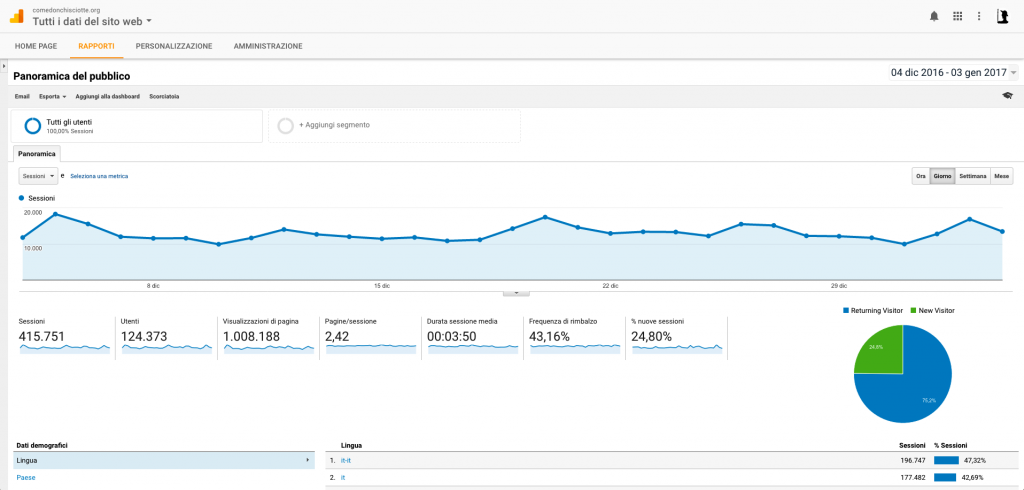Click the 22 dic chart axis label

click(611, 286)
